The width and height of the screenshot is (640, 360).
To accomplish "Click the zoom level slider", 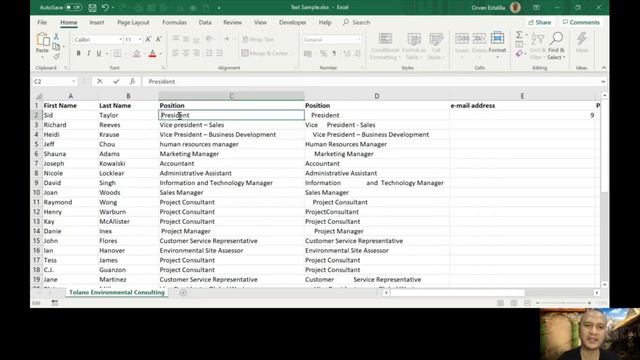I will pyautogui.click(x=564, y=303).
